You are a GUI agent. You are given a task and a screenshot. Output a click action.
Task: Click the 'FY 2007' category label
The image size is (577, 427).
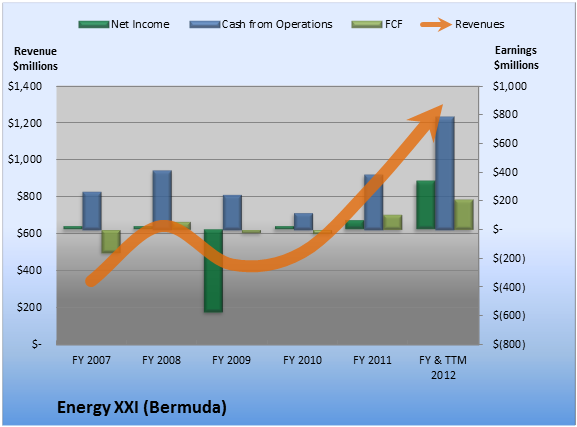pos(91,360)
